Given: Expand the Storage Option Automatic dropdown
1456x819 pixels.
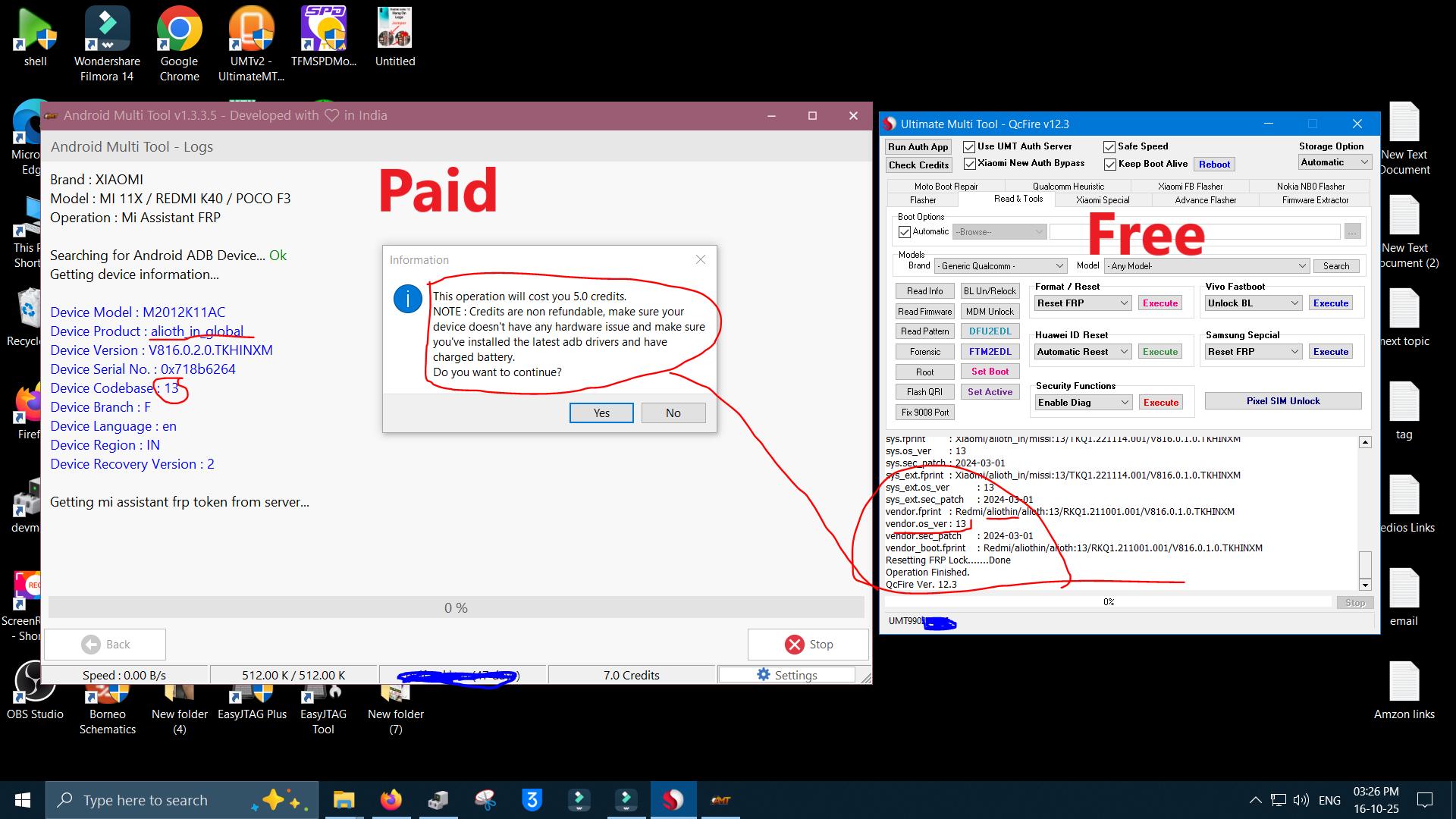Looking at the screenshot, I should [x=1334, y=162].
